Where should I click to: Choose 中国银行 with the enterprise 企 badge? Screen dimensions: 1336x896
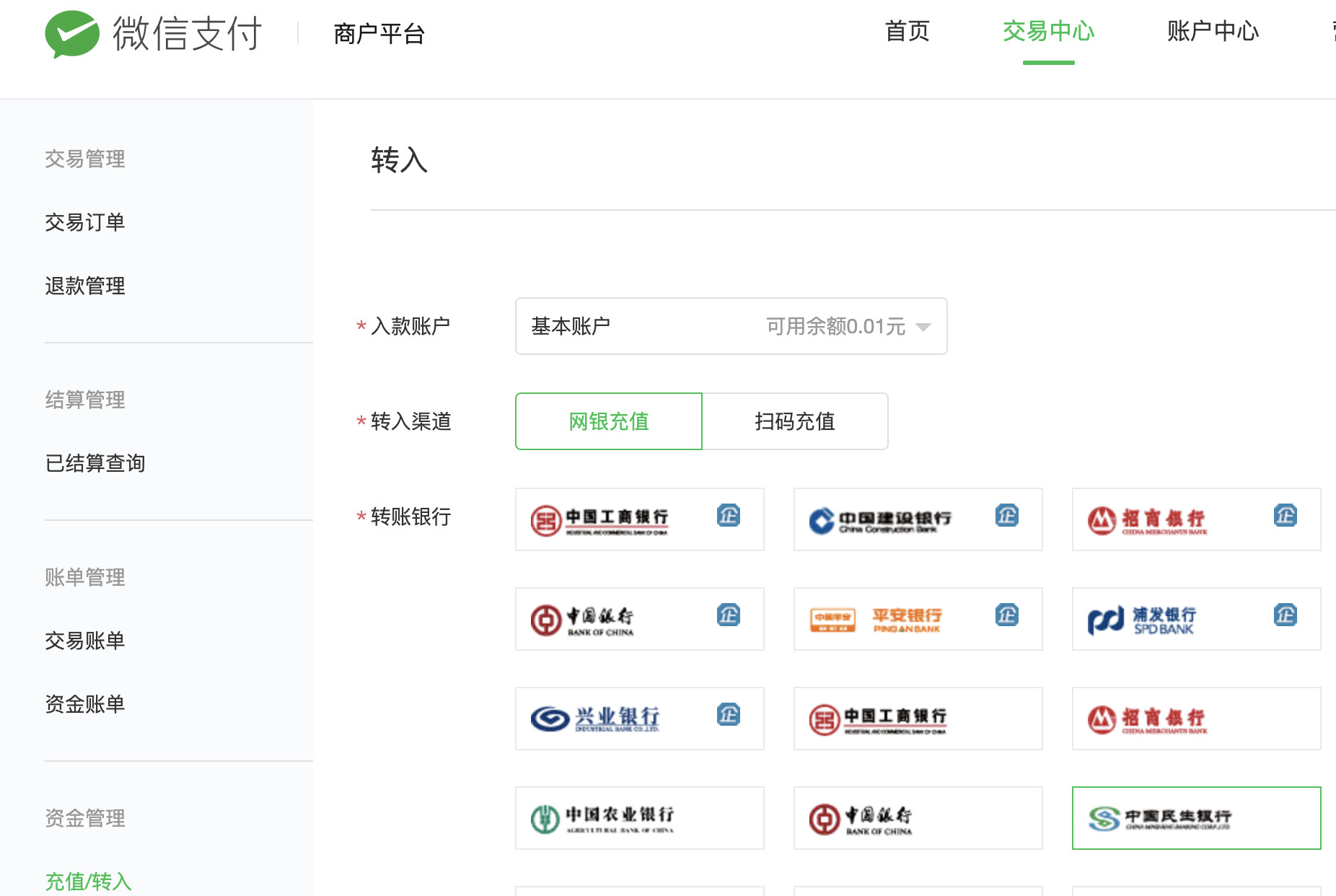[x=640, y=619]
